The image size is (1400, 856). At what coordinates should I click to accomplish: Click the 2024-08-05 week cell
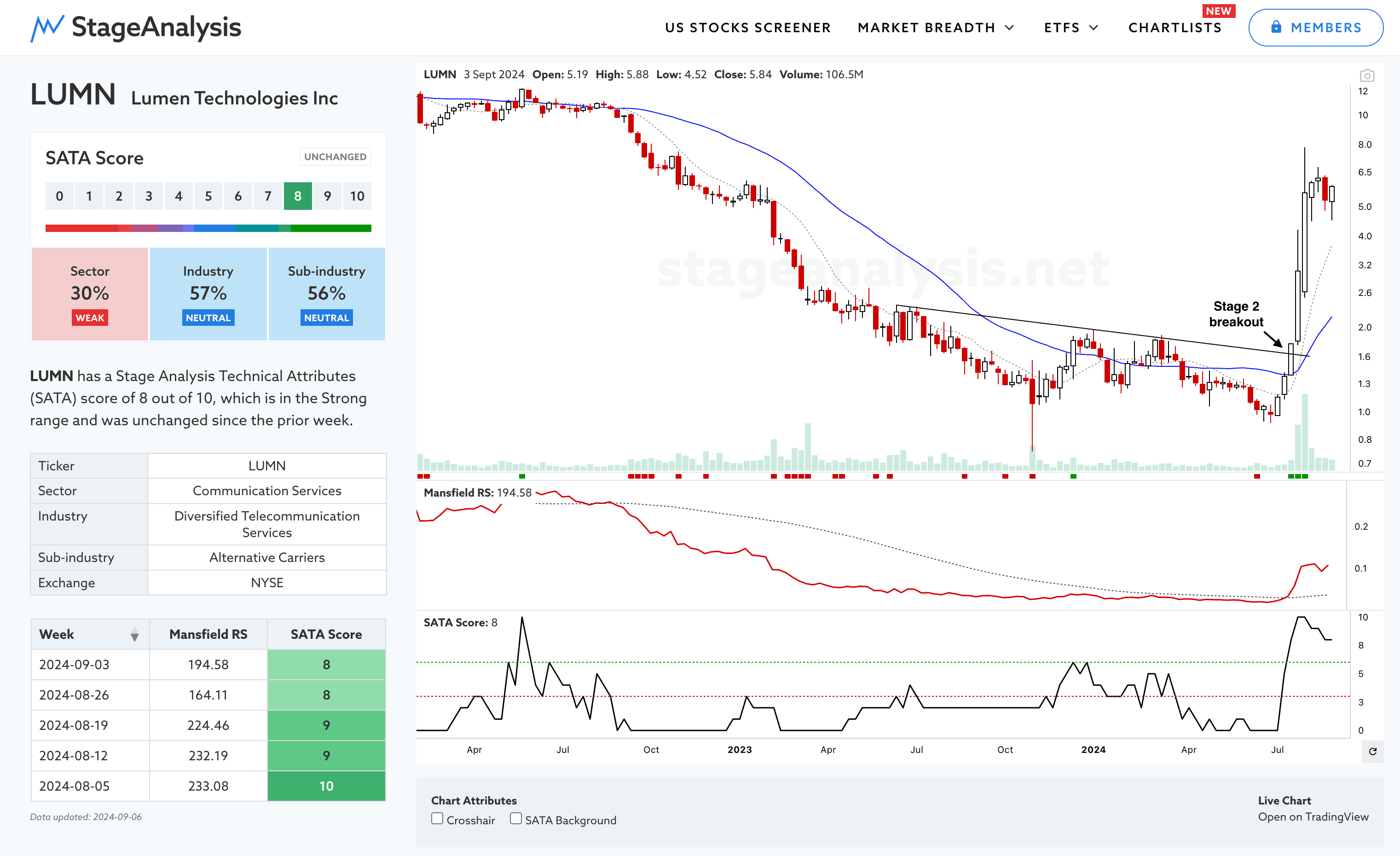click(x=90, y=786)
